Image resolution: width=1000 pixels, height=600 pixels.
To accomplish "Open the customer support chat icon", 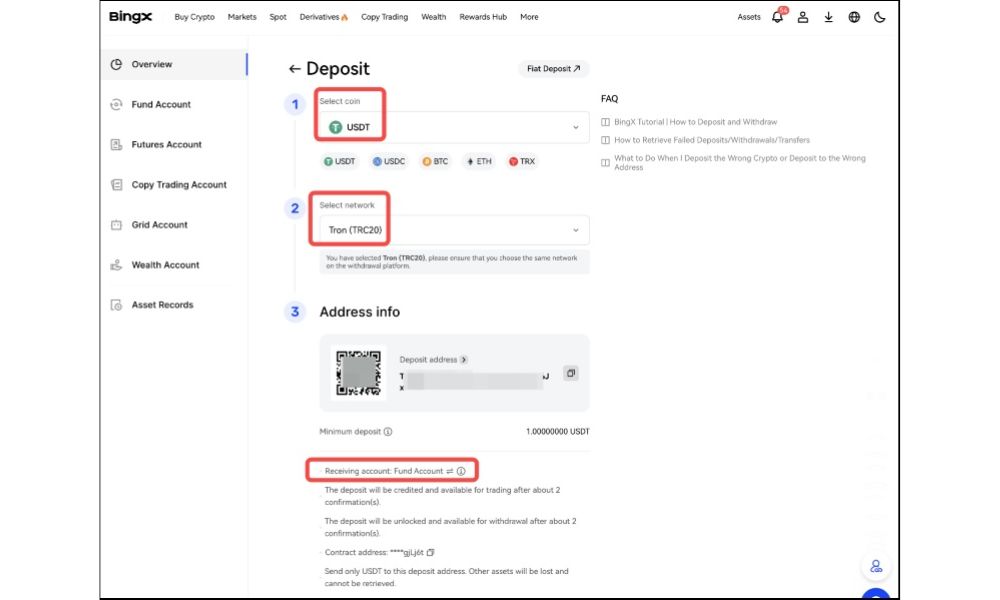I will point(875,566).
